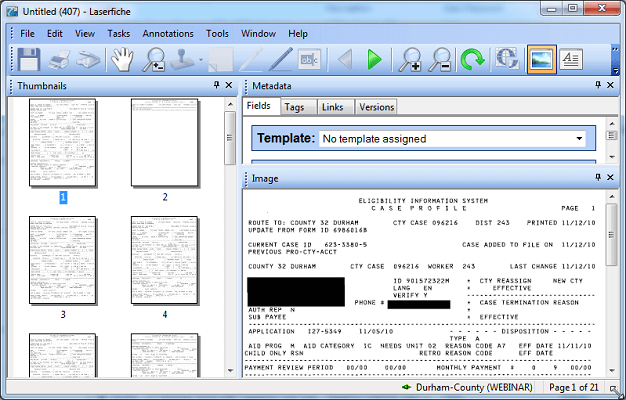The width and height of the screenshot is (626, 400).
Task: Pin the Metadata pane
Action: [598, 85]
